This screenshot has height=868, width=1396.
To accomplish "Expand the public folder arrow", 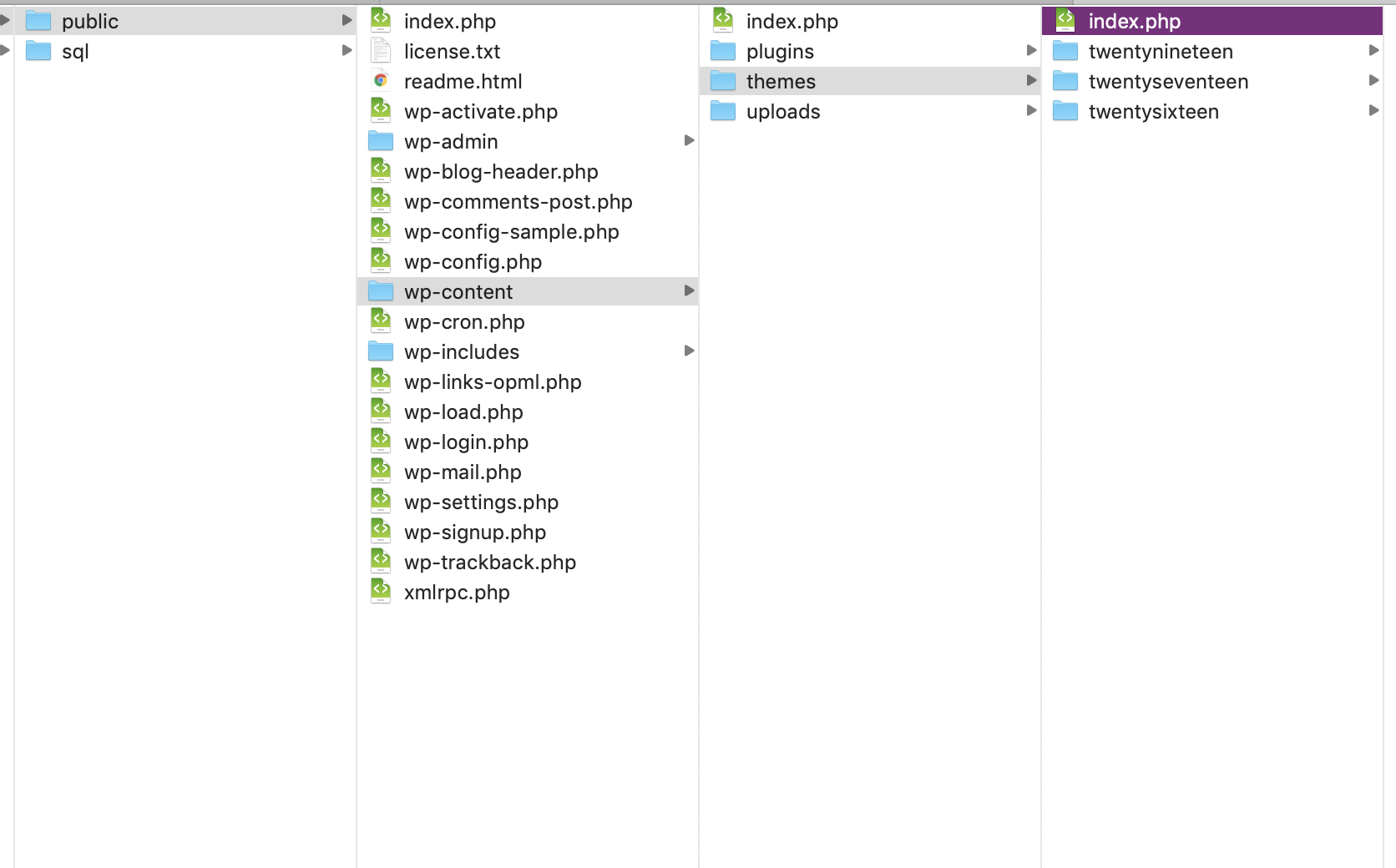I will pos(347,20).
